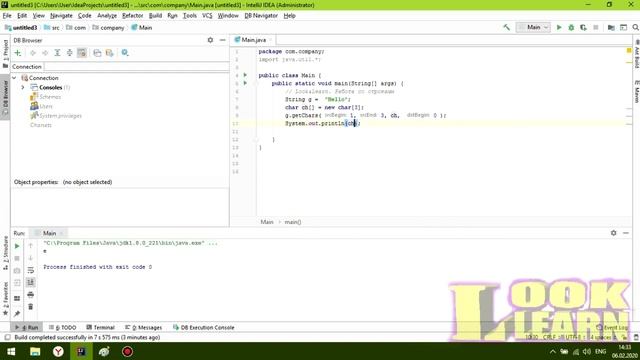Viewport: 640px width, 360px height.
Task: Click run gutter arrow beside main method
Action: click(x=245, y=83)
